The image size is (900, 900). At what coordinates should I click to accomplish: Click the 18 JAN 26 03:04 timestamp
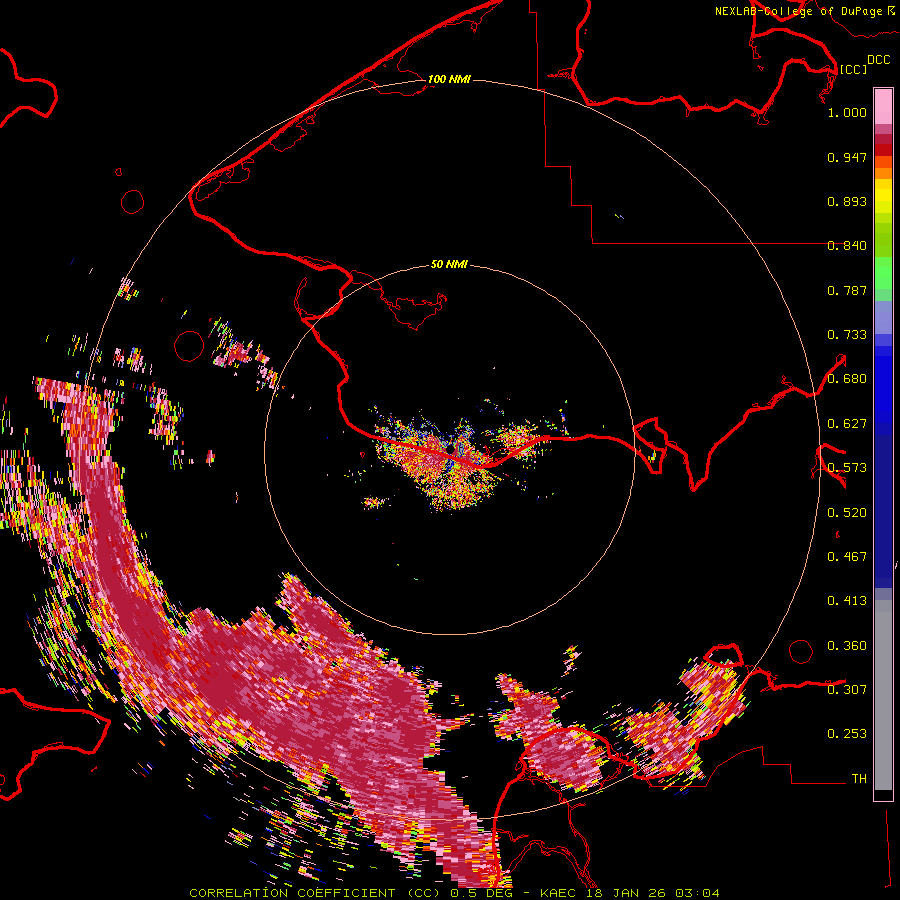653,893
